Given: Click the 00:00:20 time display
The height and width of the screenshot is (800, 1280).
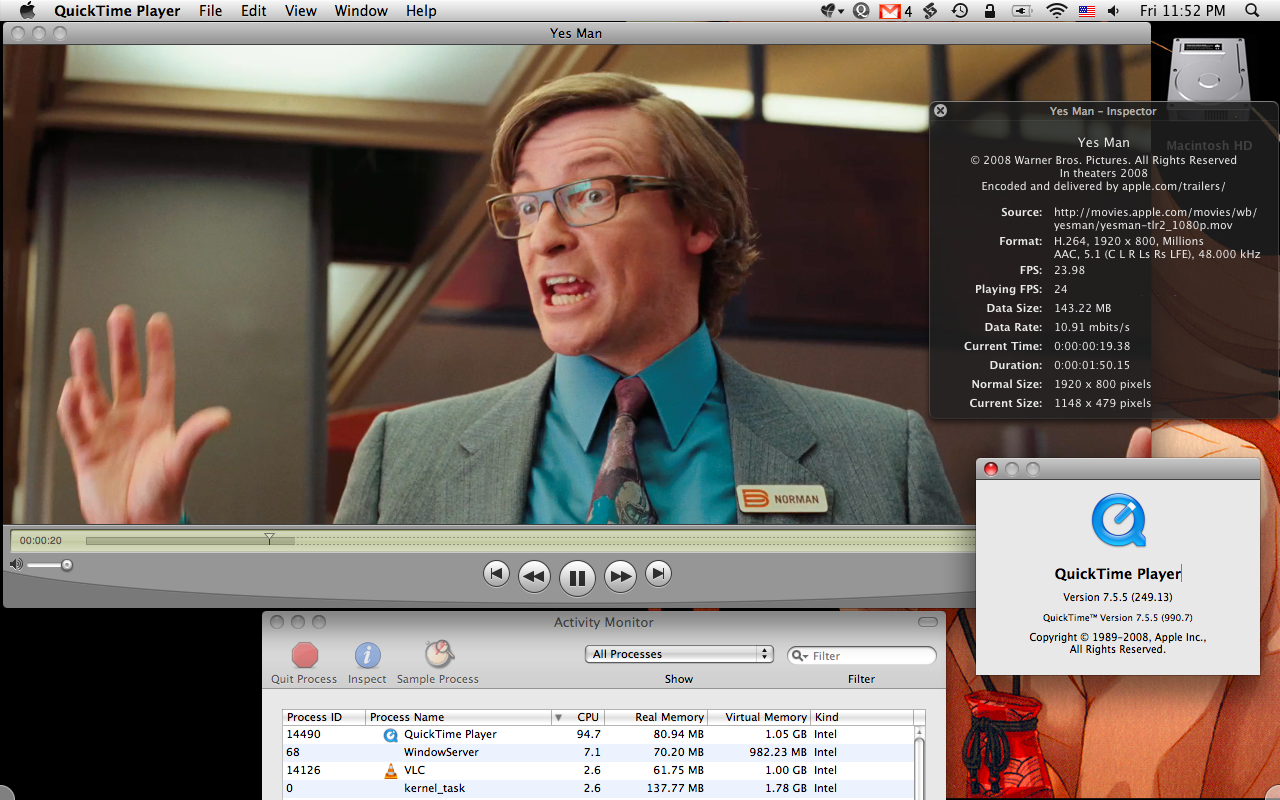Looking at the screenshot, I should click(x=41, y=541).
